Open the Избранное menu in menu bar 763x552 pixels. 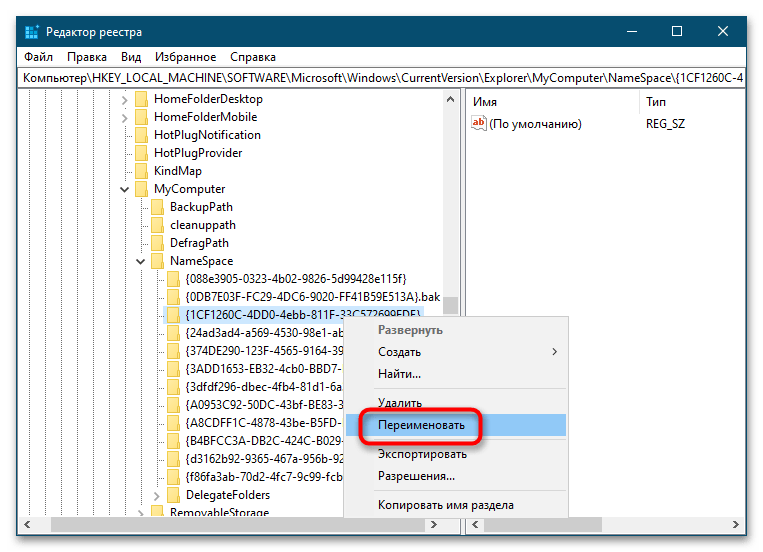(x=186, y=57)
